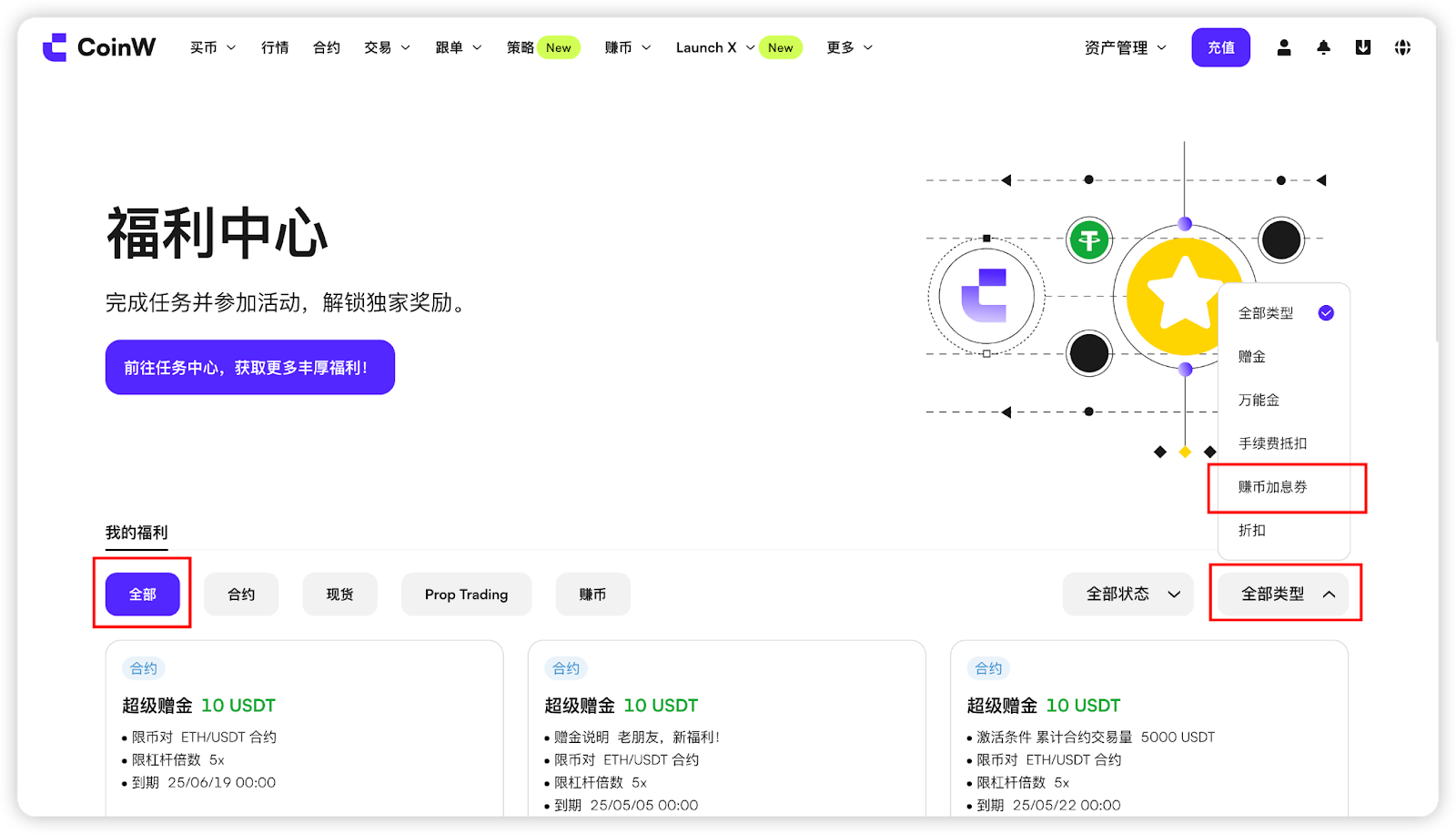1456x834 pixels.
Task: Click the text 到期 25/05/22 00:00
Action: pos(1048,806)
